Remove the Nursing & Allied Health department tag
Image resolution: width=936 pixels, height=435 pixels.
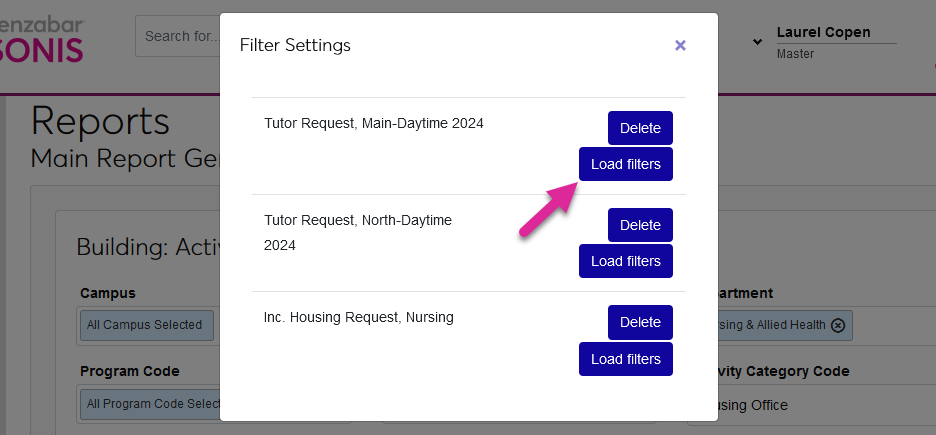(838, 325)
